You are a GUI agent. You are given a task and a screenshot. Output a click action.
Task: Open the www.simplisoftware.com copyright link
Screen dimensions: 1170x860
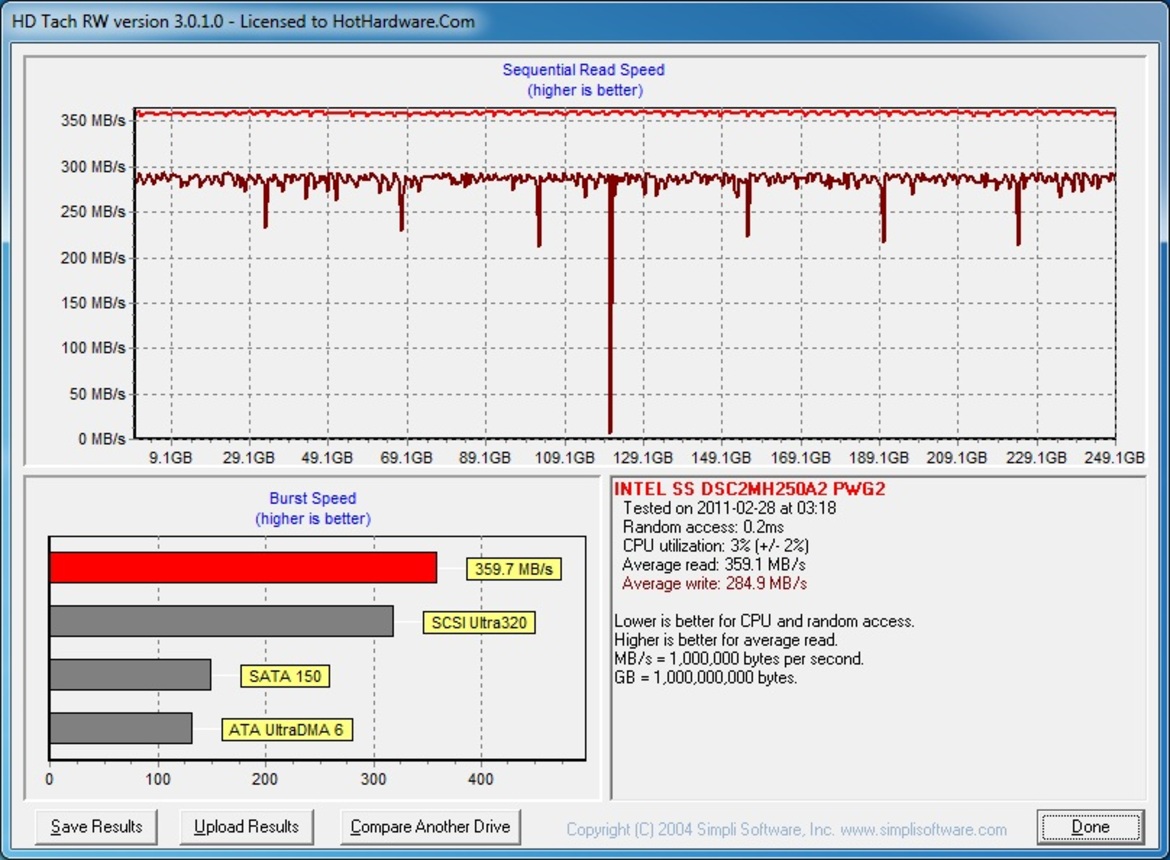click(x=923, y=829)
